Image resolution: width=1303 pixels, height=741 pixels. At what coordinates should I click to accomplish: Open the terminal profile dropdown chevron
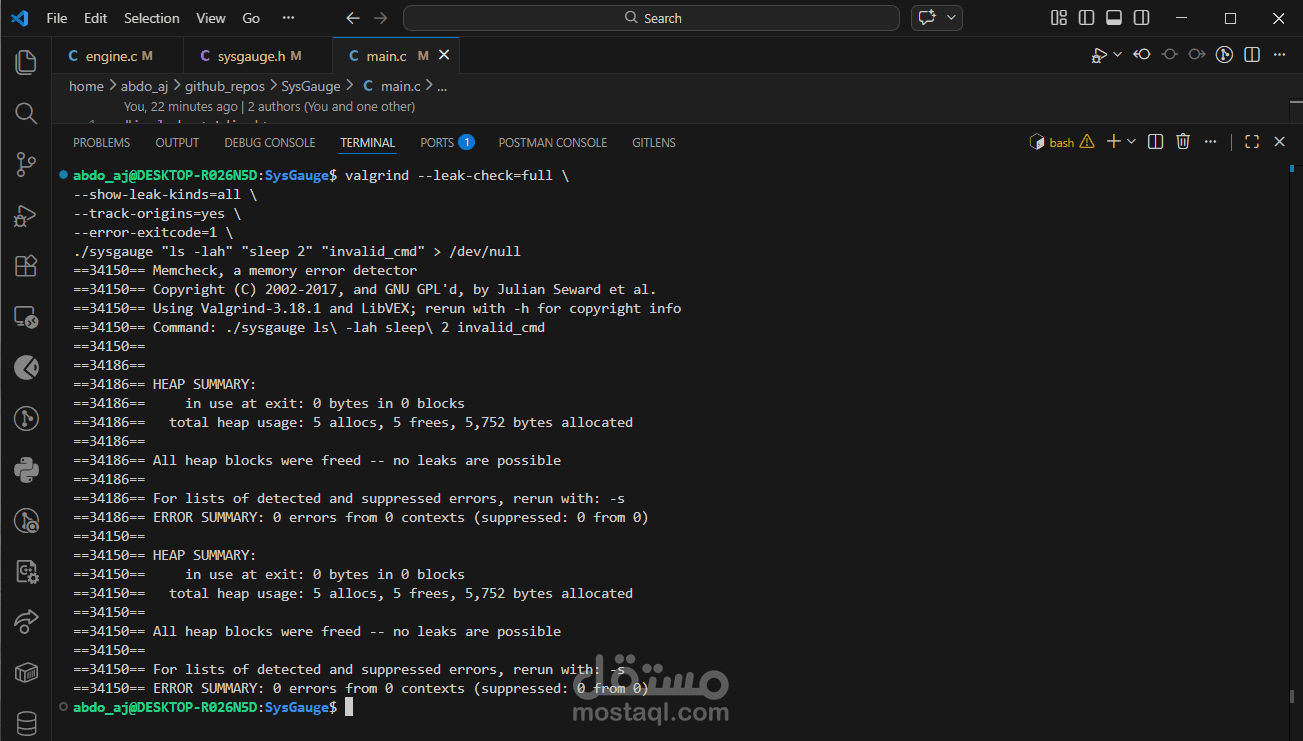(1131, 141)
